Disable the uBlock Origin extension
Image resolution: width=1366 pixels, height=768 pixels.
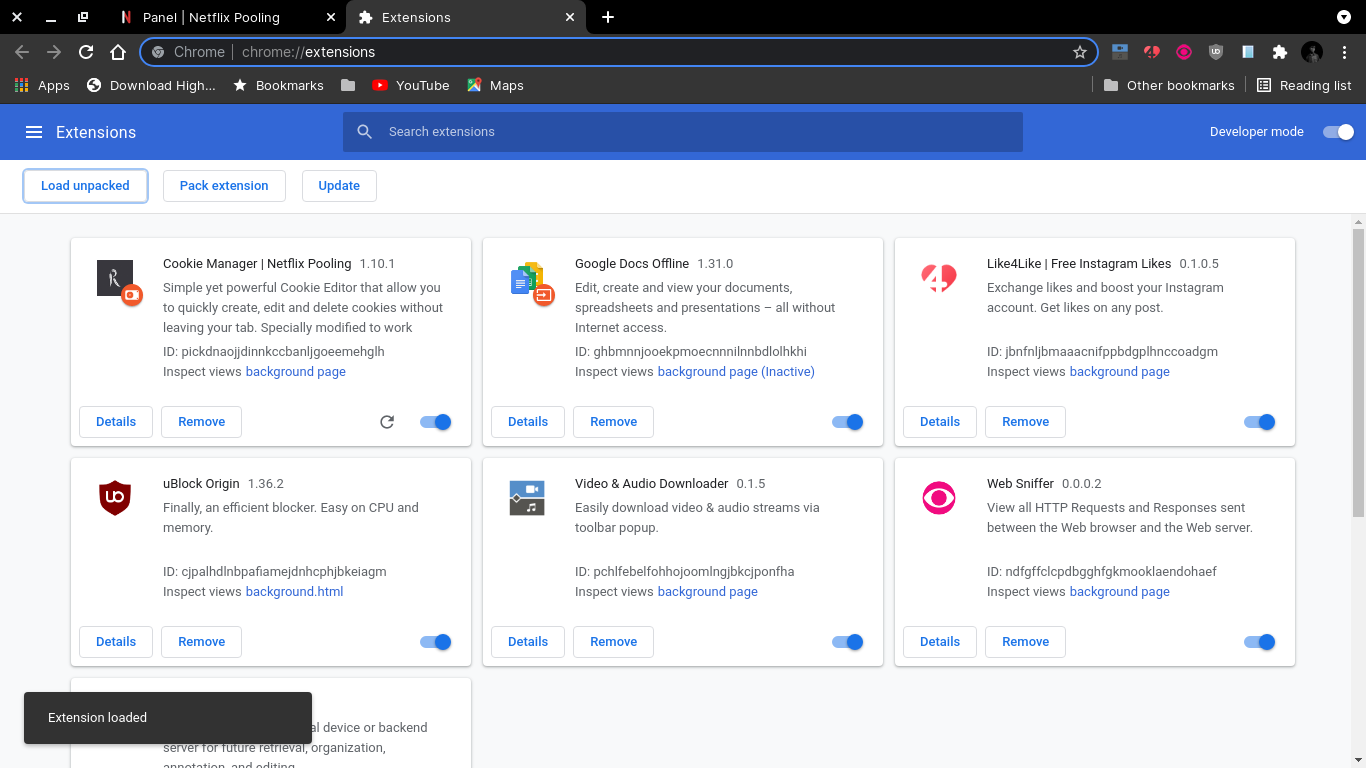tap(436, 642)
